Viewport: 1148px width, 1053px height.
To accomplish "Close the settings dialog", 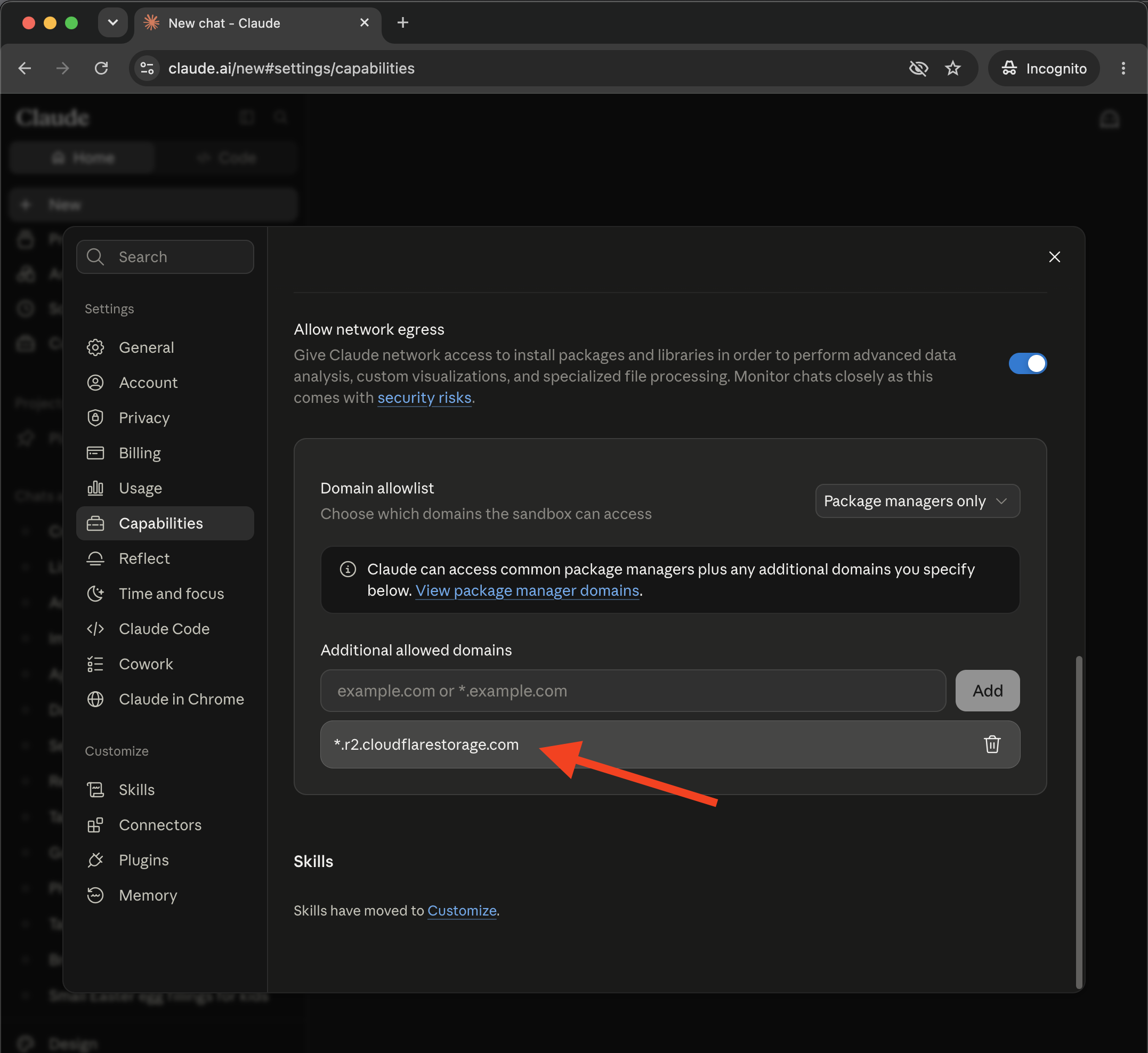I will point(1055,257).
